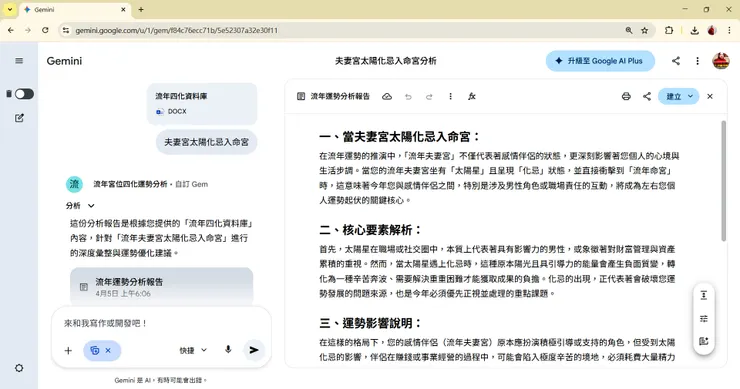Go back with the browser back arrow
Screen dimensions: 740x389
(10, 30)
